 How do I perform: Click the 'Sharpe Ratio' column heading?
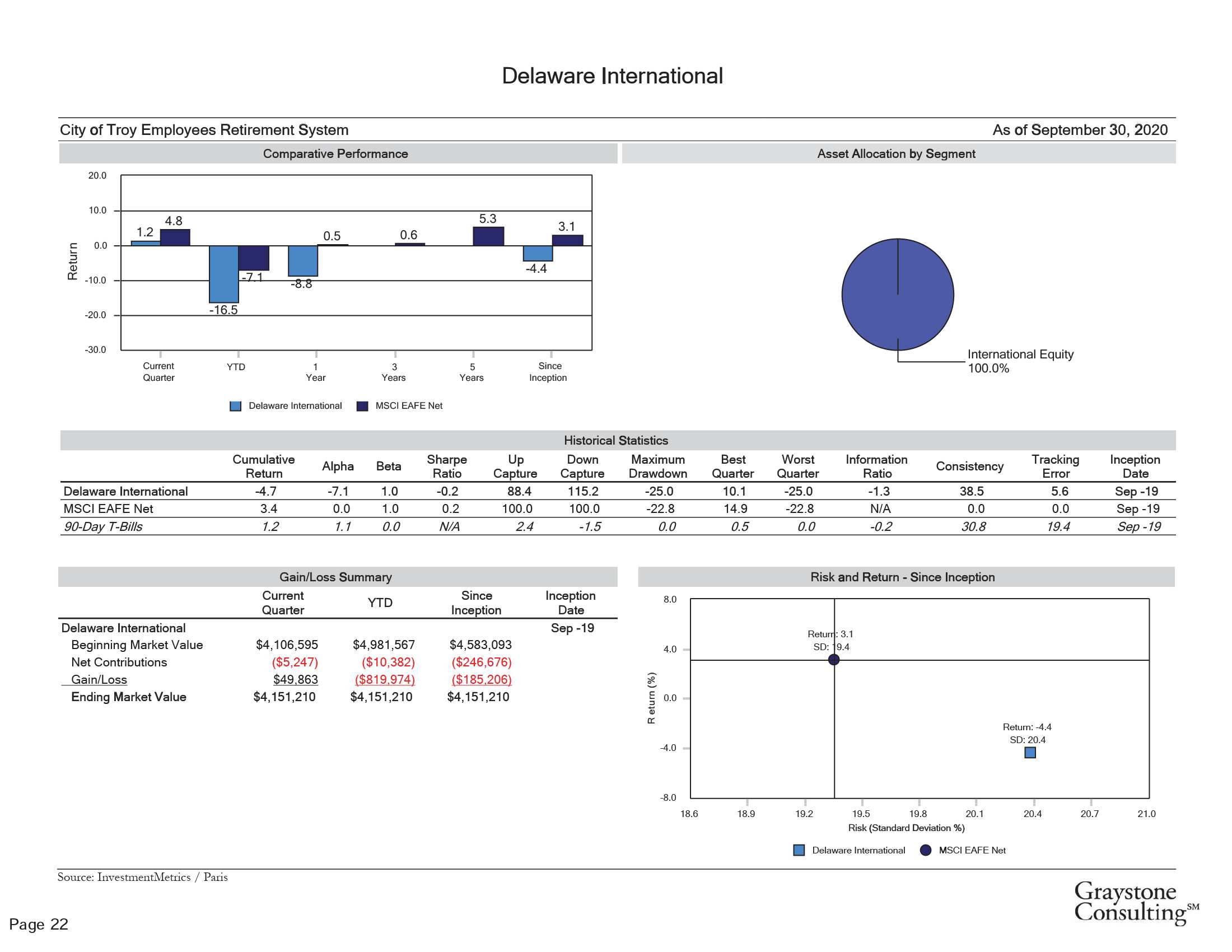click(447, 466)
